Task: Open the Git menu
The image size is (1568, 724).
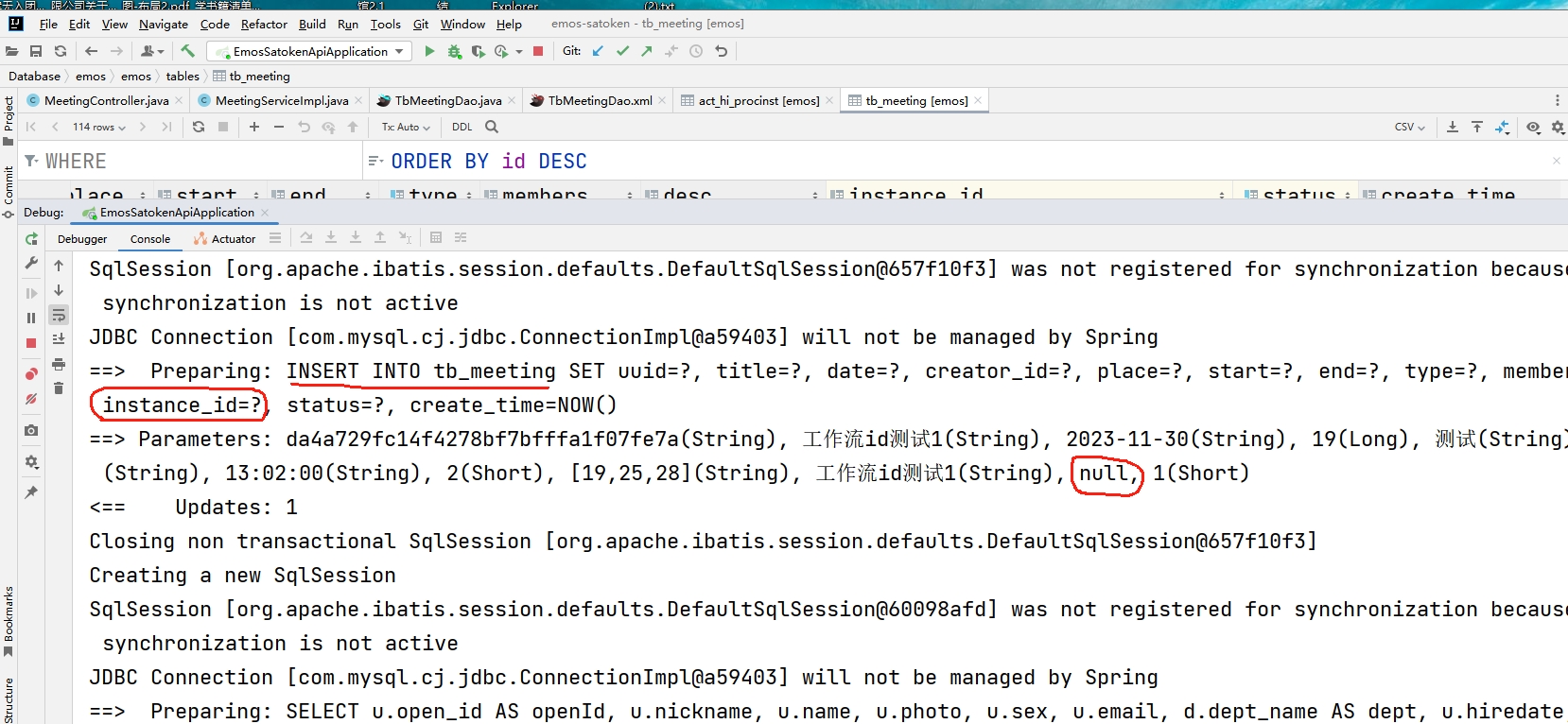Action: point(421,24)
